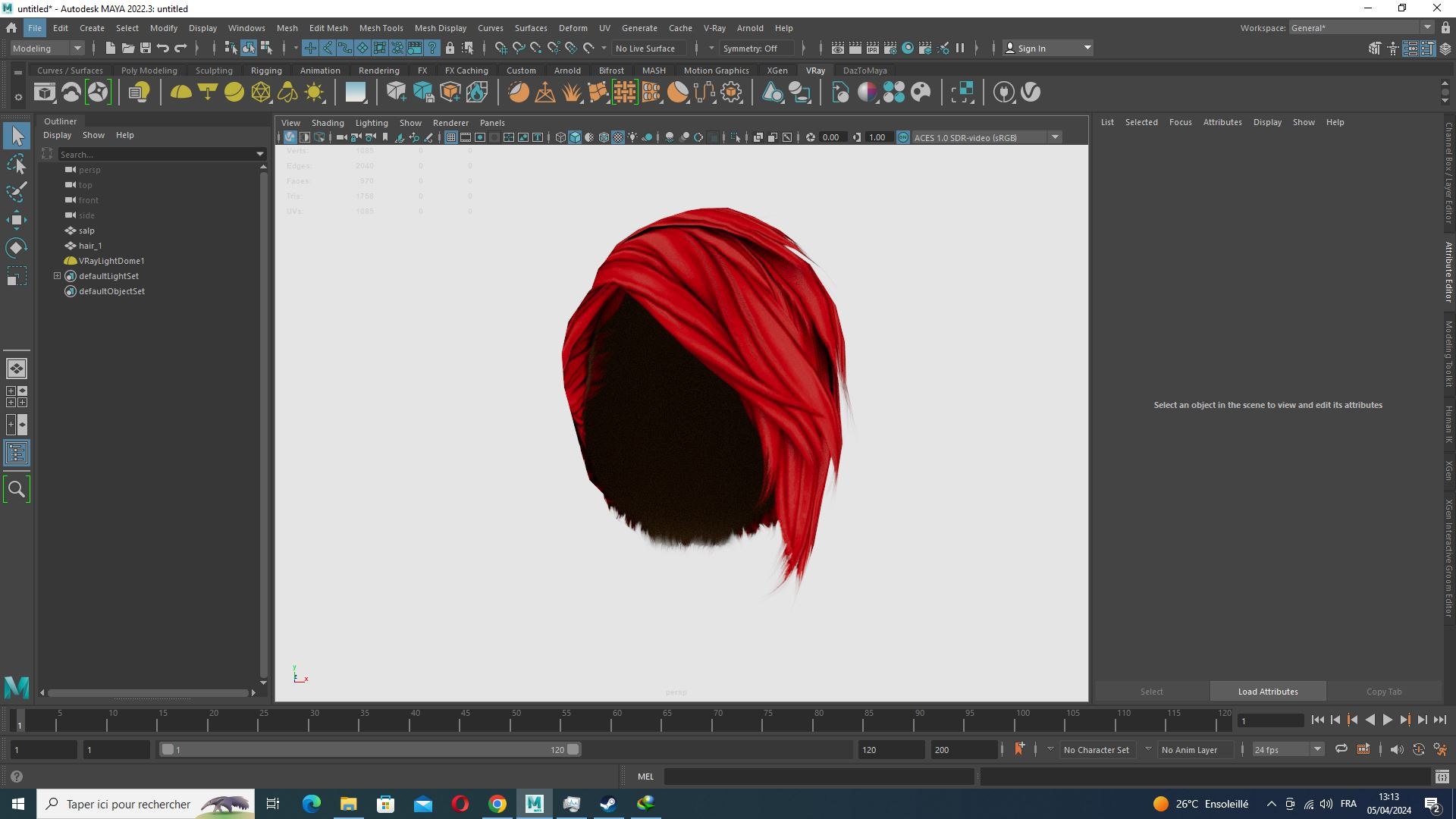Click the Undo arrow icon

pos(162,48)
